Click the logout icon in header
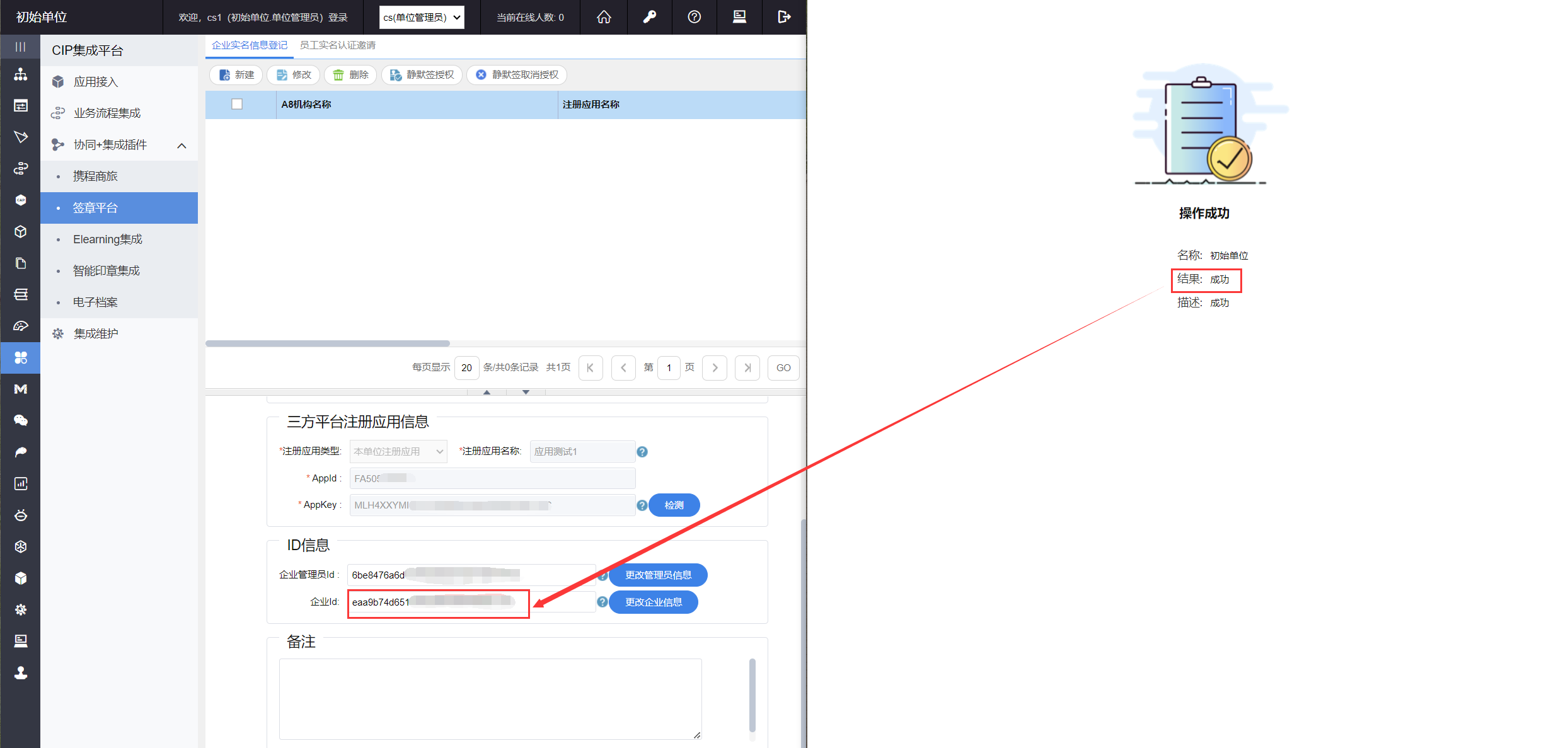 point(784,17)
